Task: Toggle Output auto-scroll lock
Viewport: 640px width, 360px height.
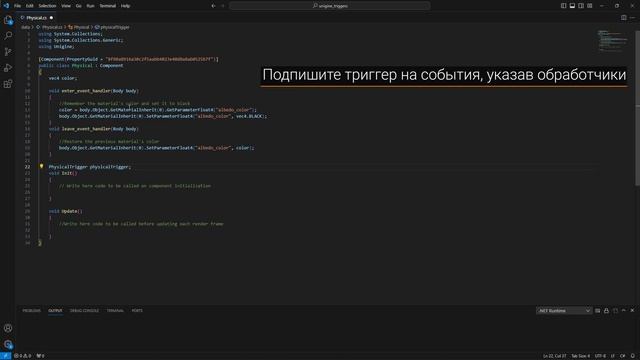Action: pos(606,311)
